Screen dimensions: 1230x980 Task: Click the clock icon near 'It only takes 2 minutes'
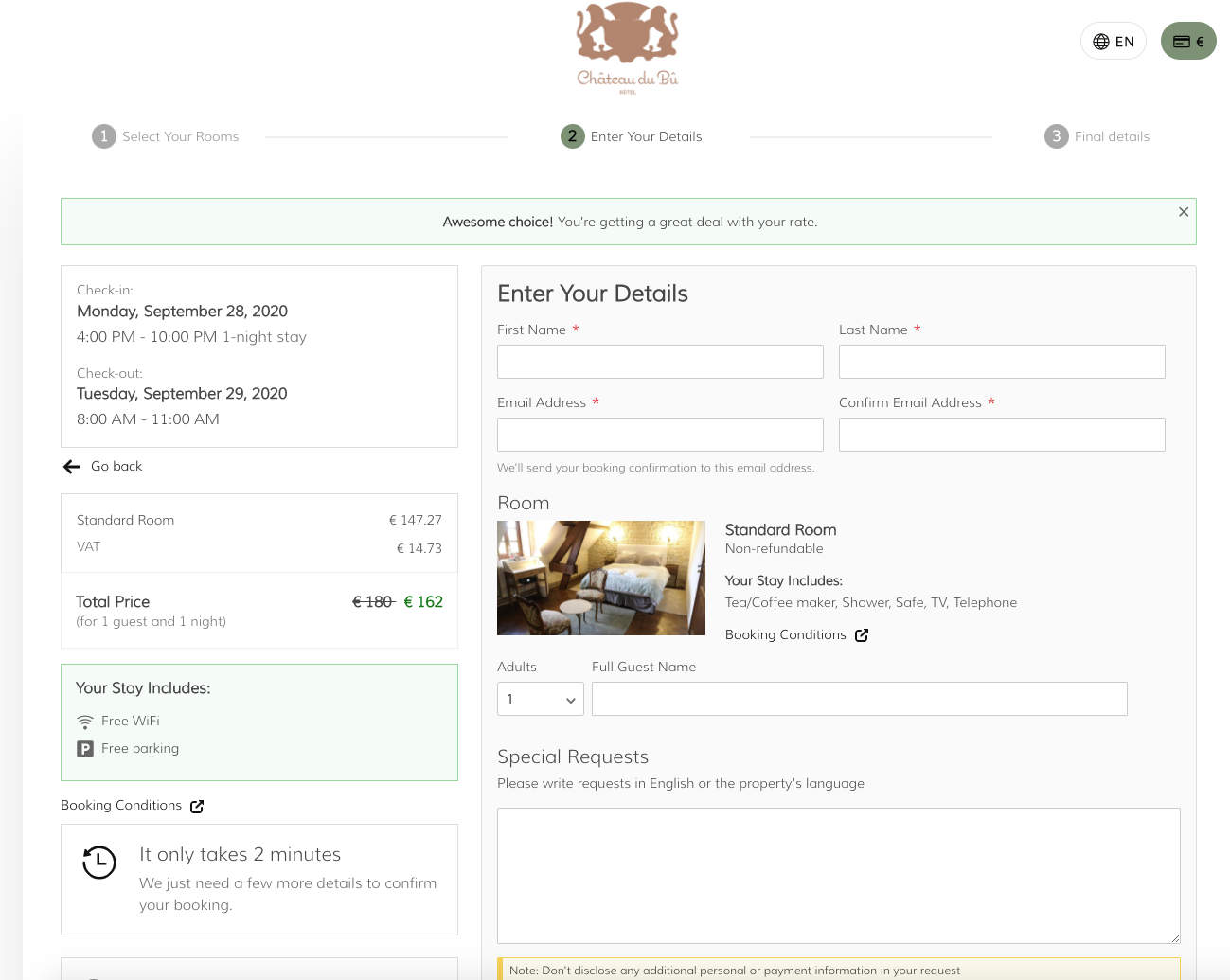tap(99, 863)
